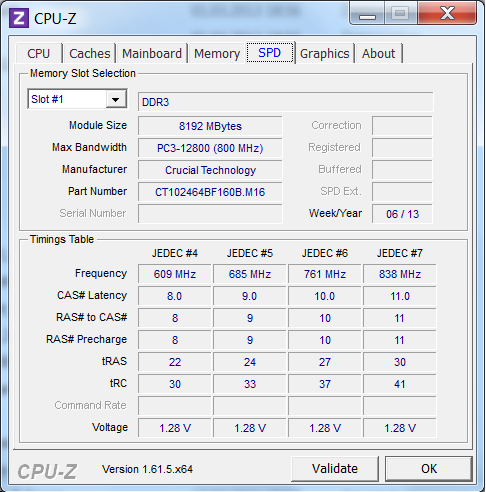This screenshot has height=492, width=486.
Task: Click the DDR3 memory type field
Action: (x=286, y=102)
